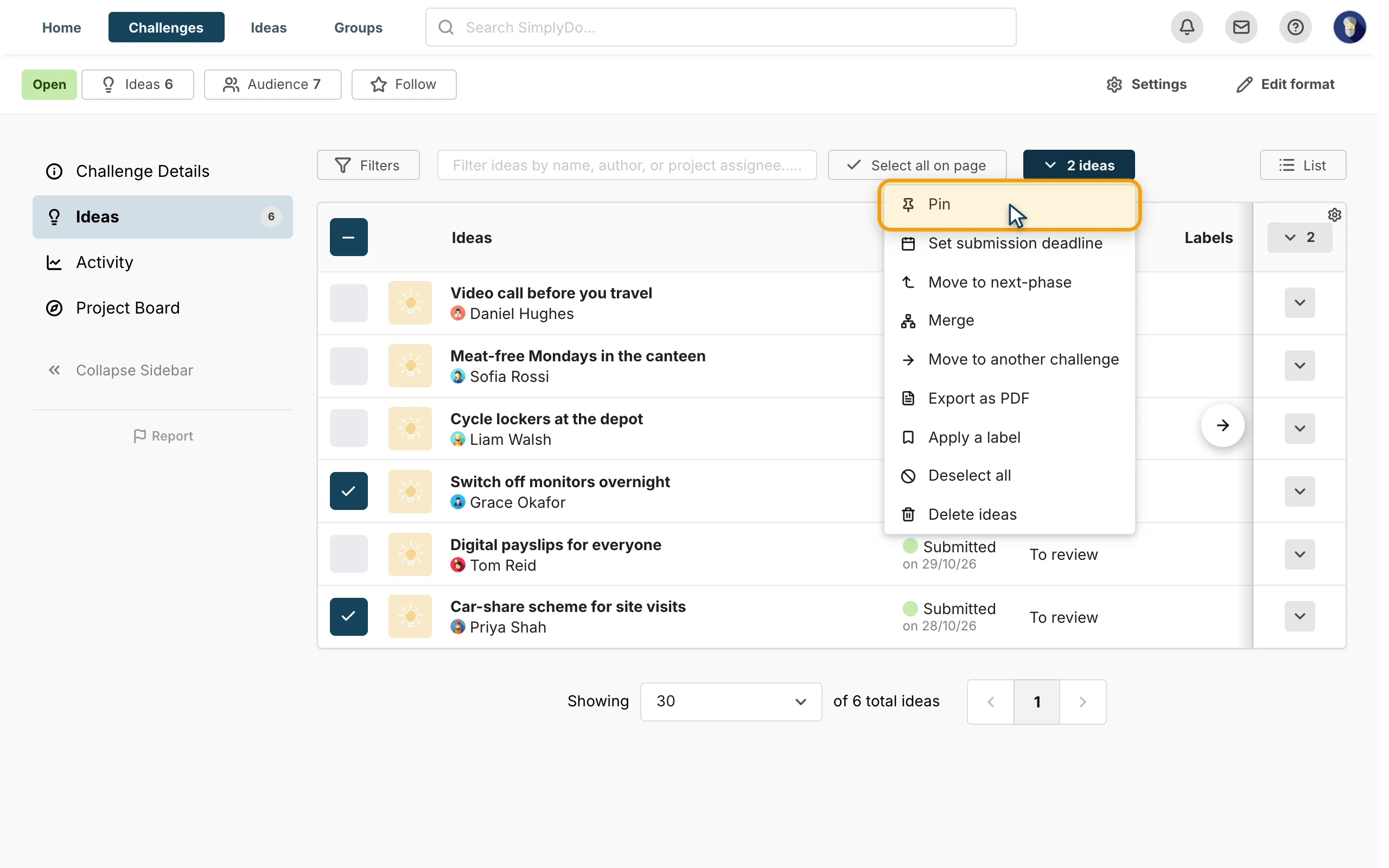Image resolution: width=1389 pixels, height=868 pixels.
Task: Toggle the header select-all checkbox
Action: pos(348,237)
